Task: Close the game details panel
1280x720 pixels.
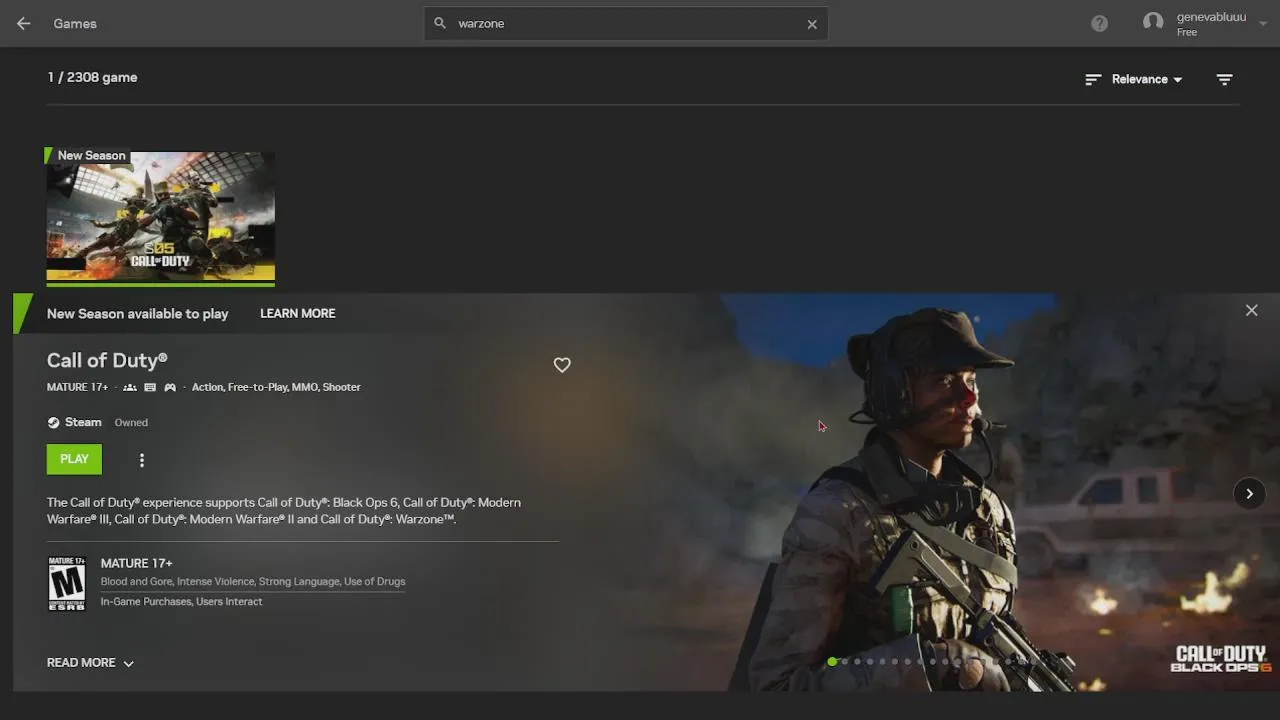Action: (x=1251, y=310)
